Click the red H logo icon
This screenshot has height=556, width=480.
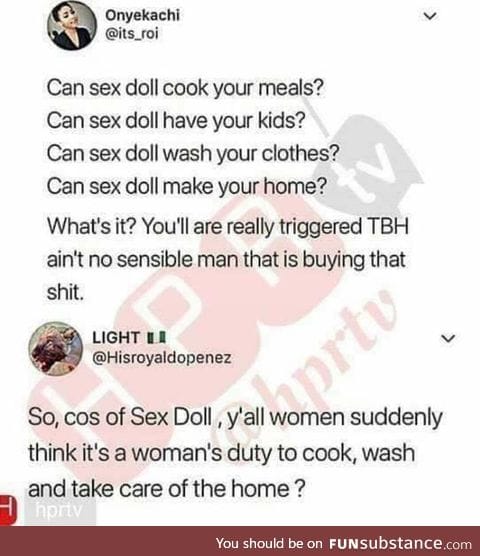point(8,510)
